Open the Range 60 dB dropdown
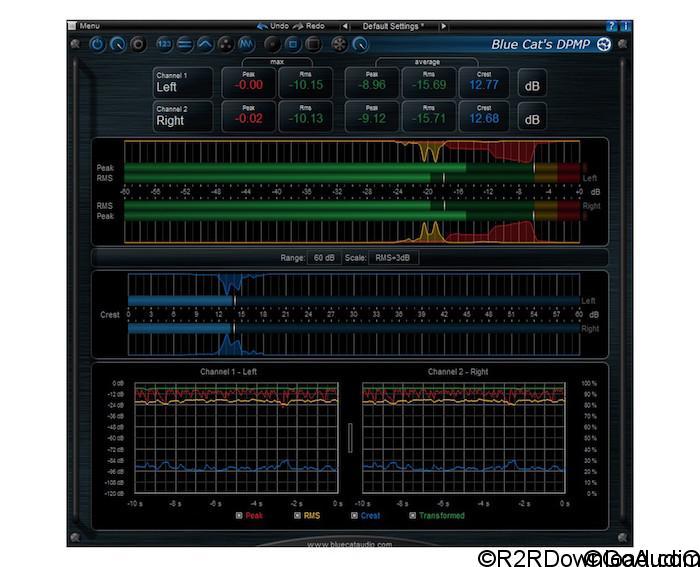The width and height of the screenshot is (700, 567). (x=324, y=258)
